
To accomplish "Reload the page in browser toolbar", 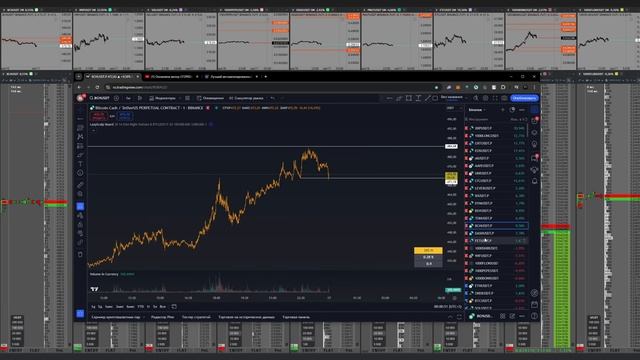I will click(97, 87).
